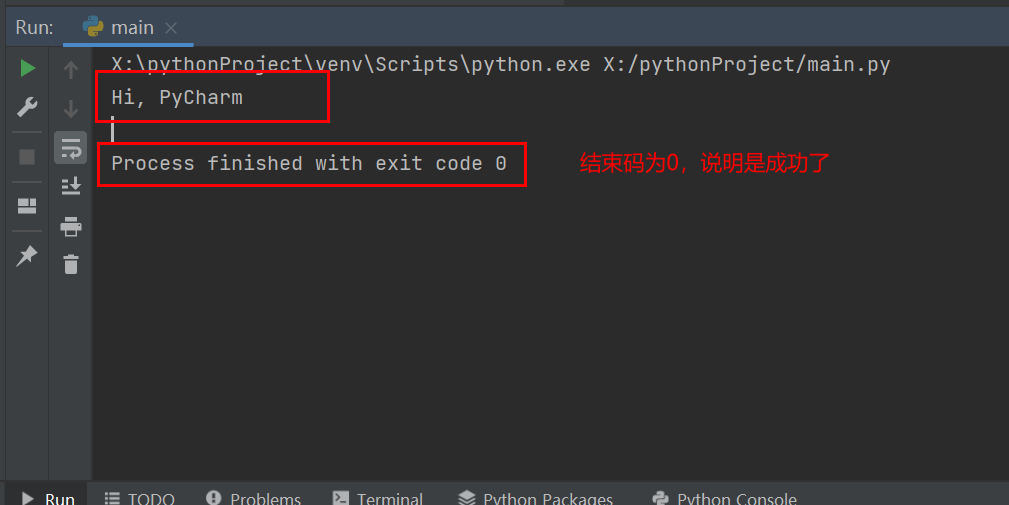Open the Terminal tab

click(x=378, y=498)
